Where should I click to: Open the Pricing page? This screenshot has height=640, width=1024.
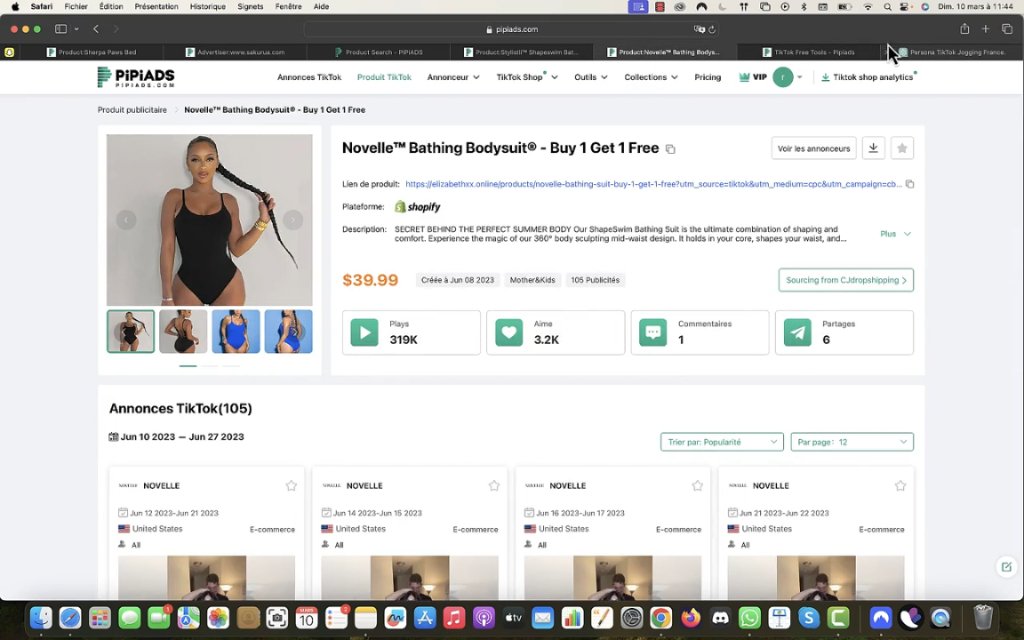[x=707, y=77]
